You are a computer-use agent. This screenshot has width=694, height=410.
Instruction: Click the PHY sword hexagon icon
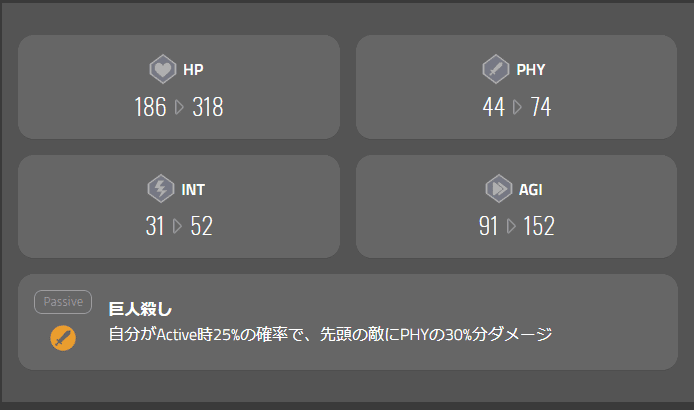(x=495, y=69)
